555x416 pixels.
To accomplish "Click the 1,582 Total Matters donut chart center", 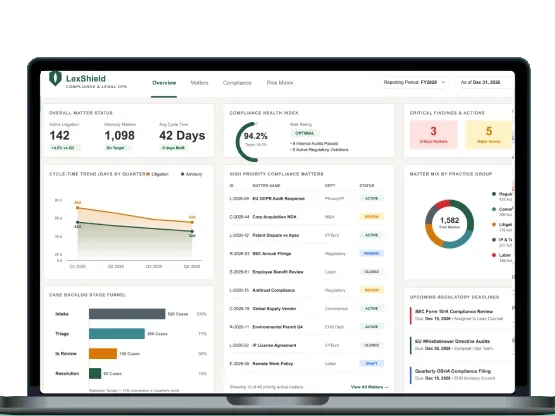I will 449,223.
